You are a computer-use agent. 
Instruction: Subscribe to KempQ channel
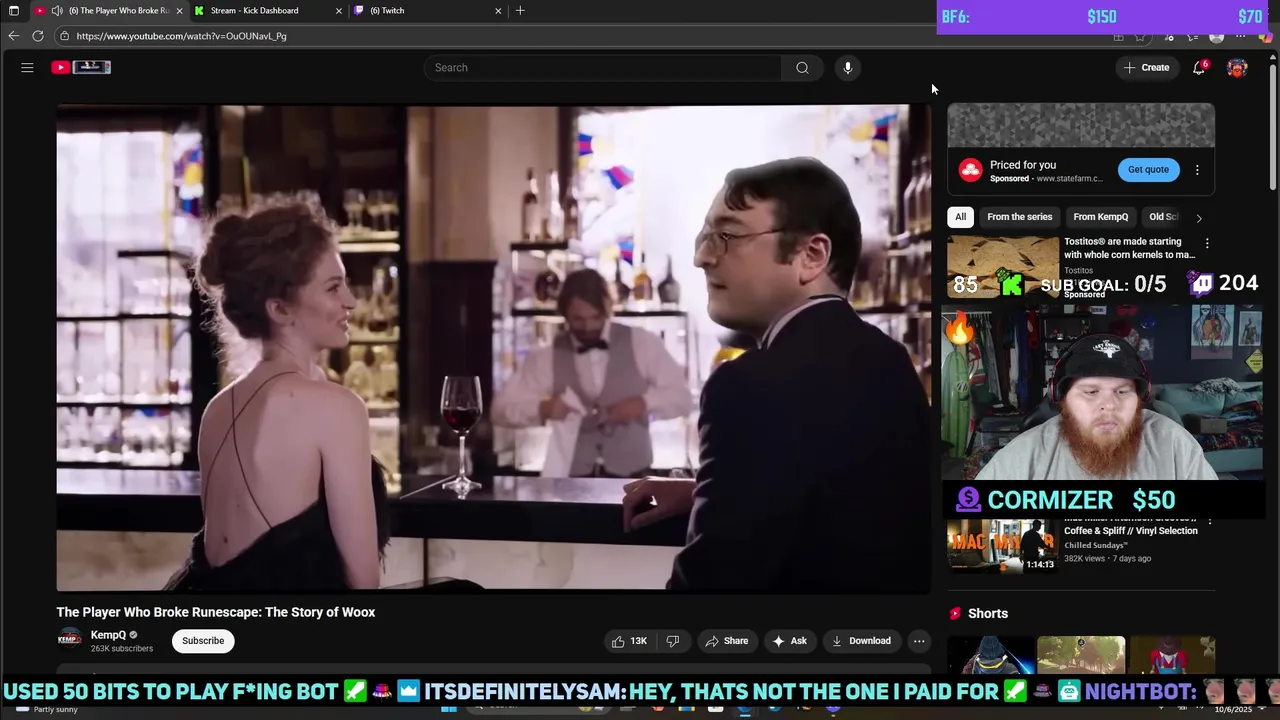click(x=203, y=641)
